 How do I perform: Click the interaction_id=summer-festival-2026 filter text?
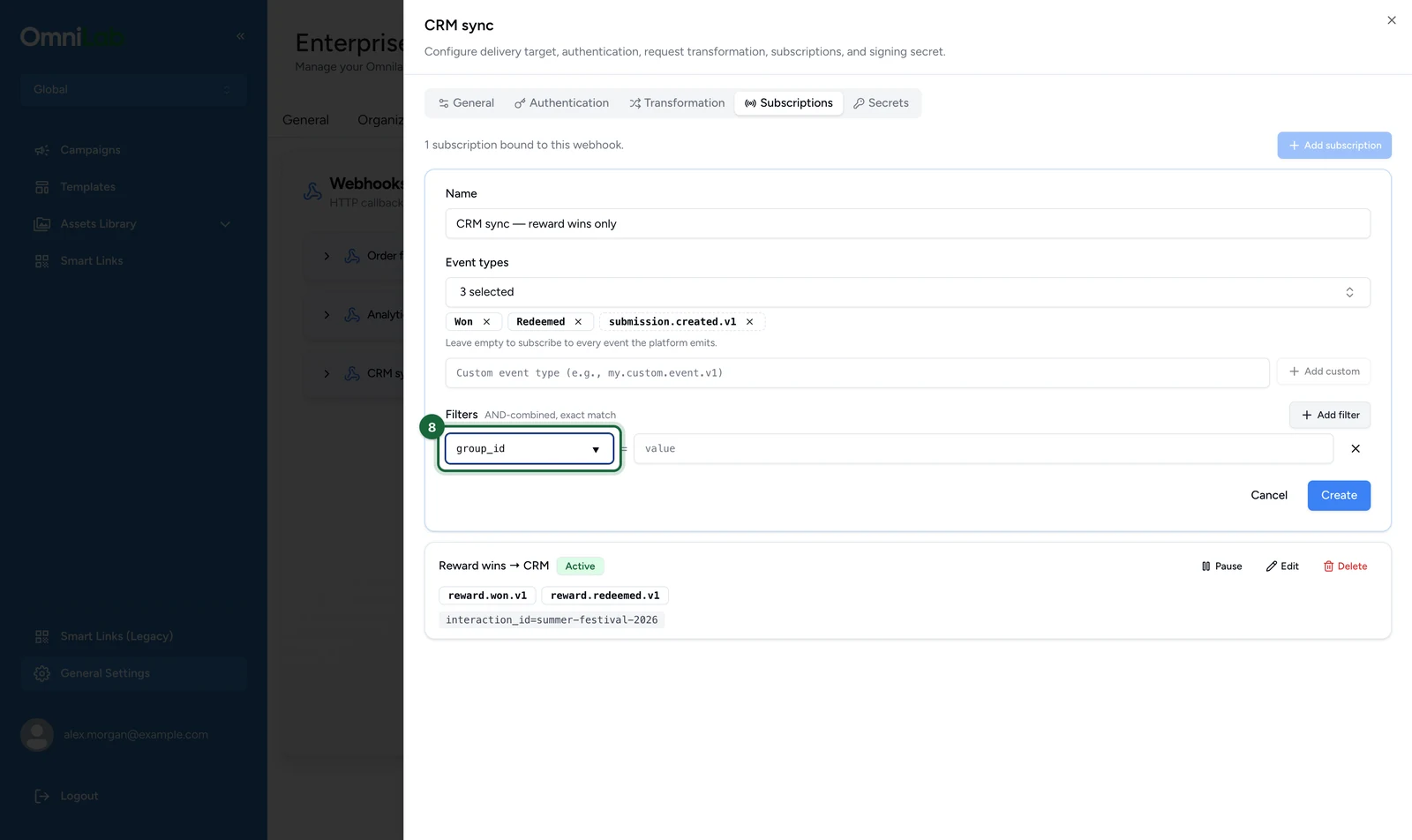click(x=552, y=620)
